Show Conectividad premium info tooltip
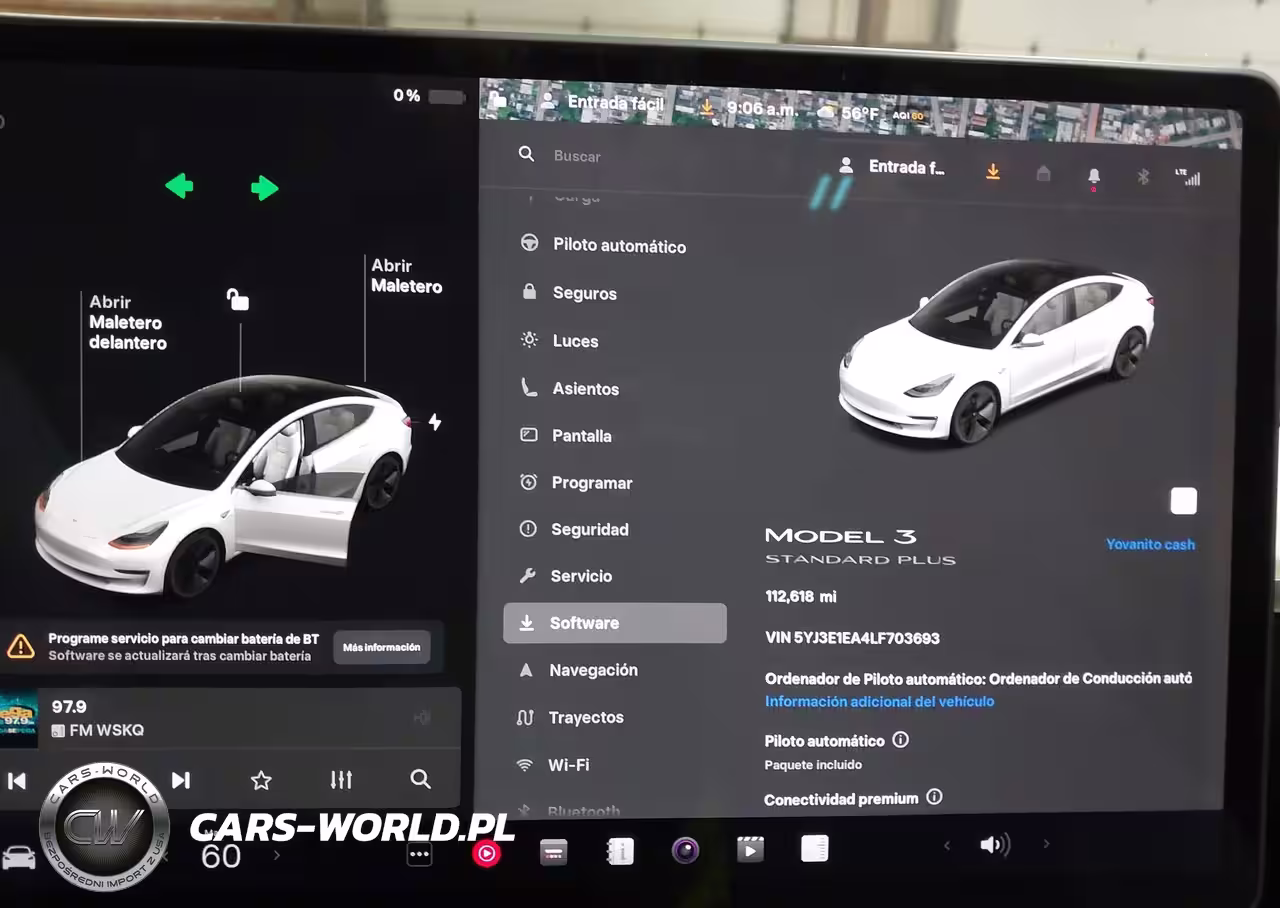This screenshot has height=908, width=1280. click(934, 797)
